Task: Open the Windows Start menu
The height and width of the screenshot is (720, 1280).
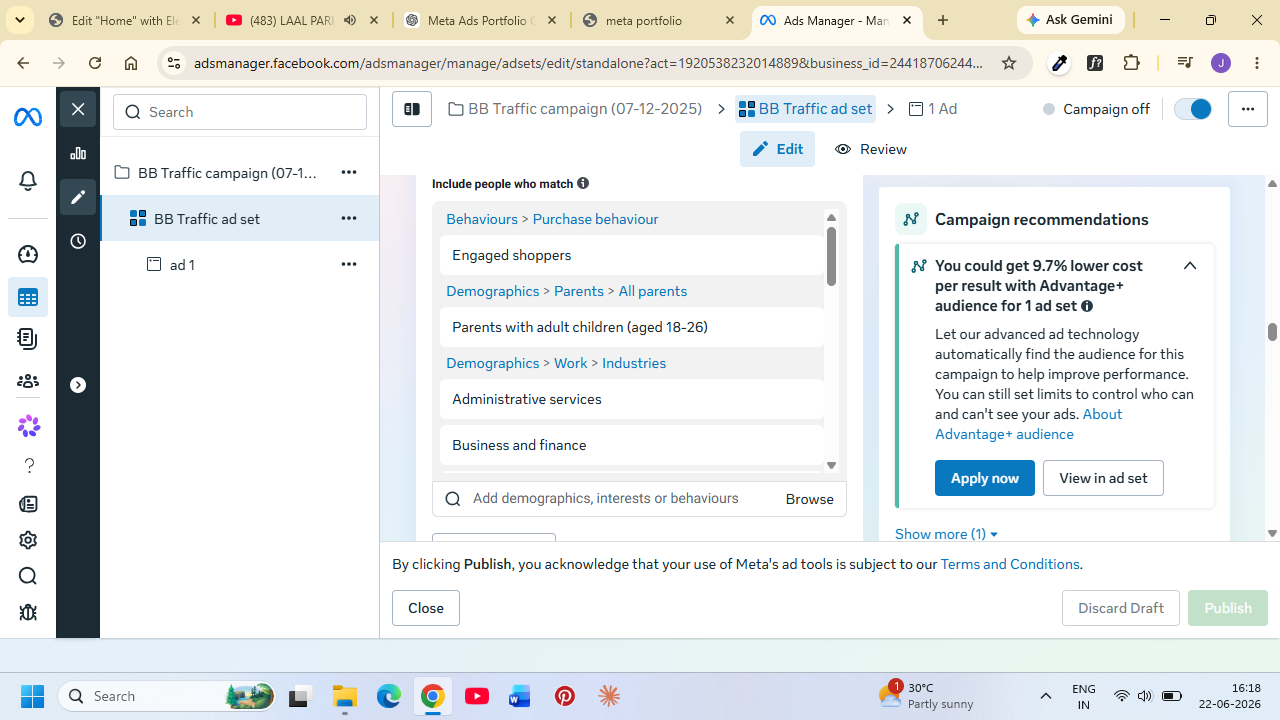Action: (32, 696)
